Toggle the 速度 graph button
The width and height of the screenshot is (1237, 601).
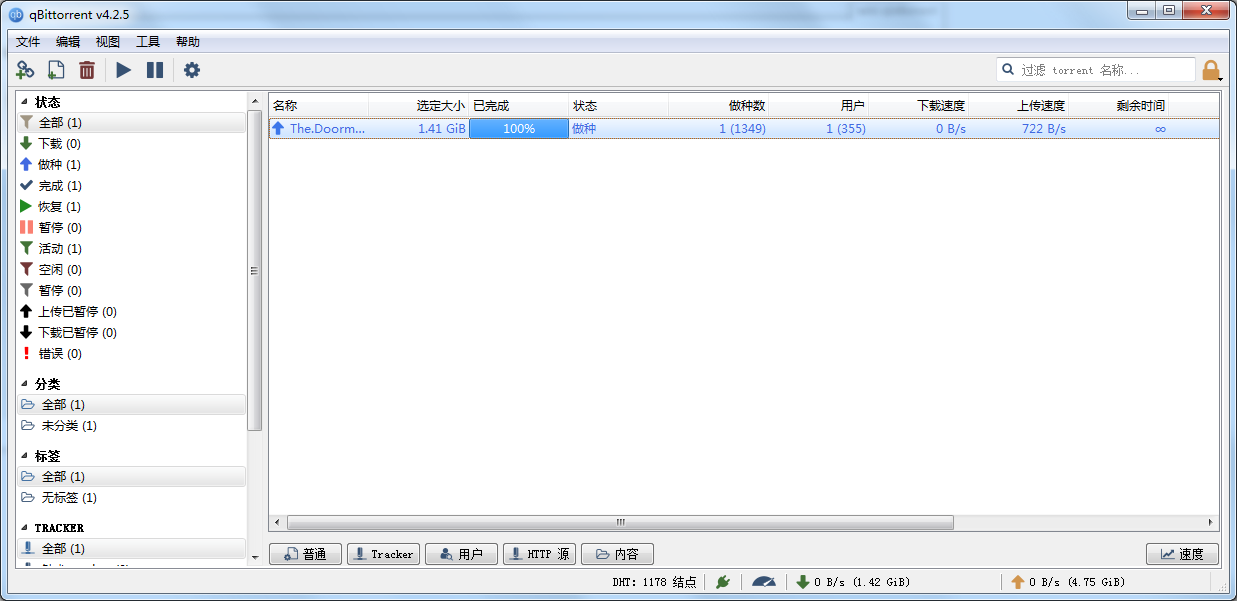[x=1181, y=554]
